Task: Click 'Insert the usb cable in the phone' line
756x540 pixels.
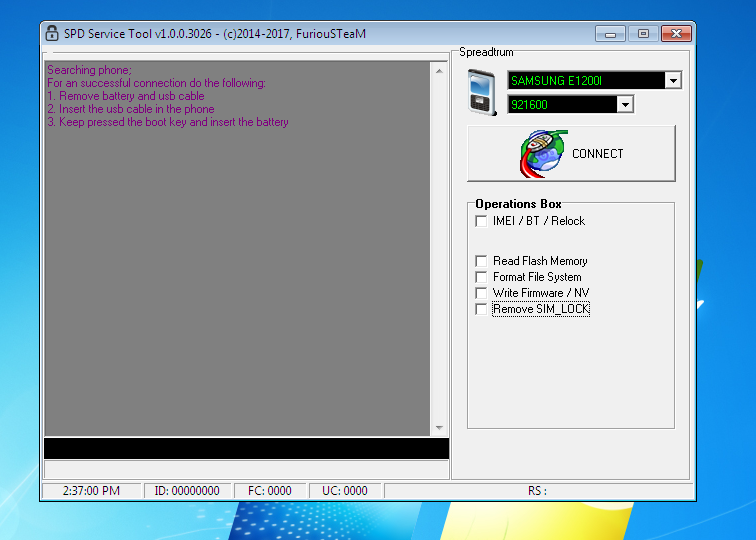Action: pyautogui.click(x=131, y=109)
